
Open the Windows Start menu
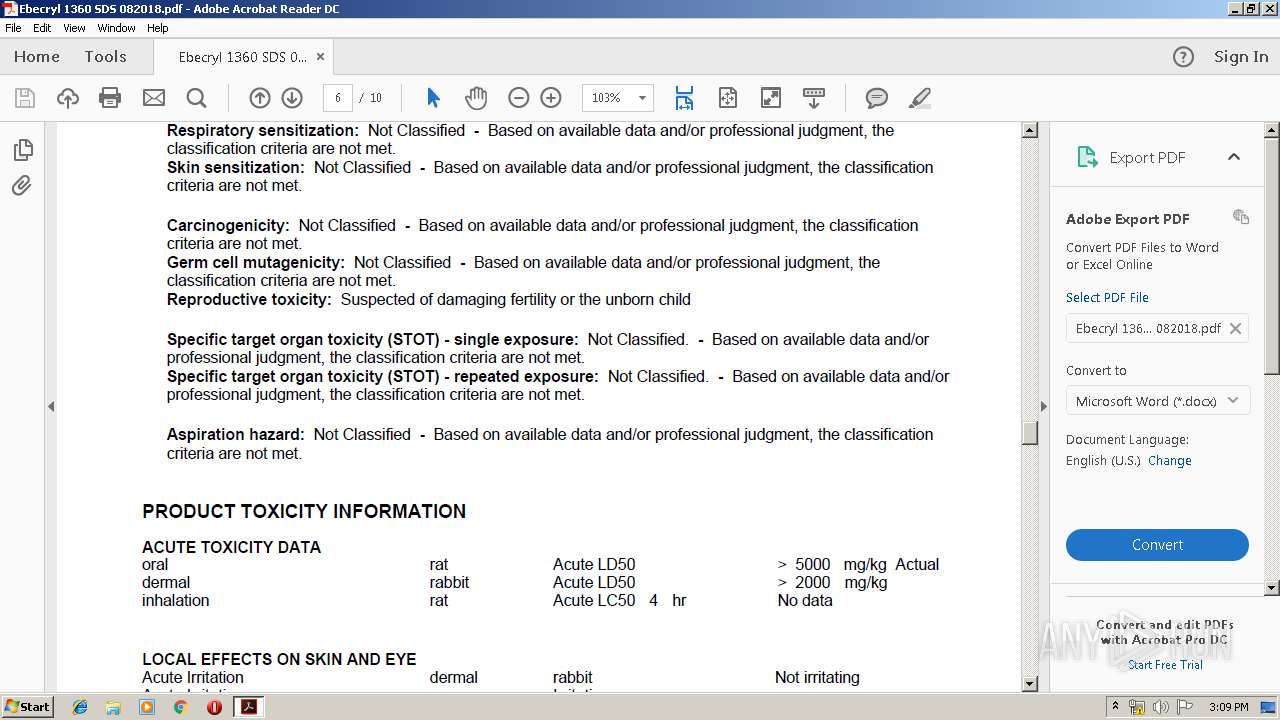click(x=28, y=706)
